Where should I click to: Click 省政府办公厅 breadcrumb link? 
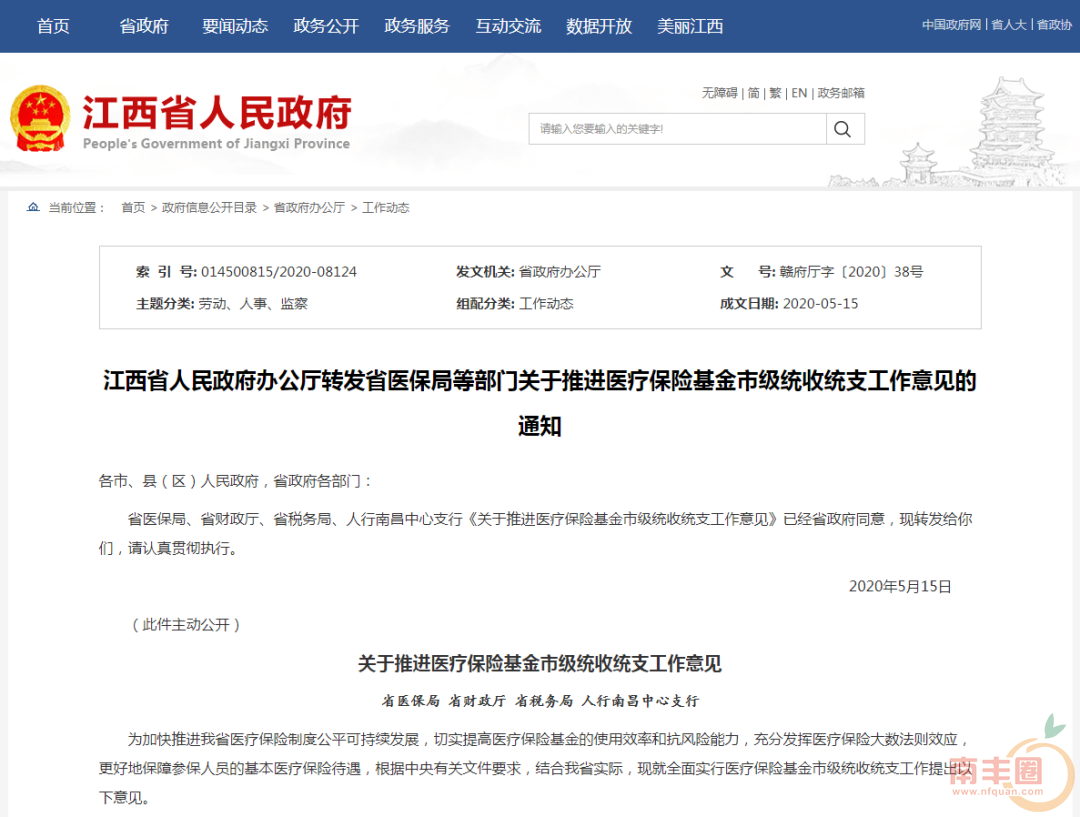[x=309, y=208]
